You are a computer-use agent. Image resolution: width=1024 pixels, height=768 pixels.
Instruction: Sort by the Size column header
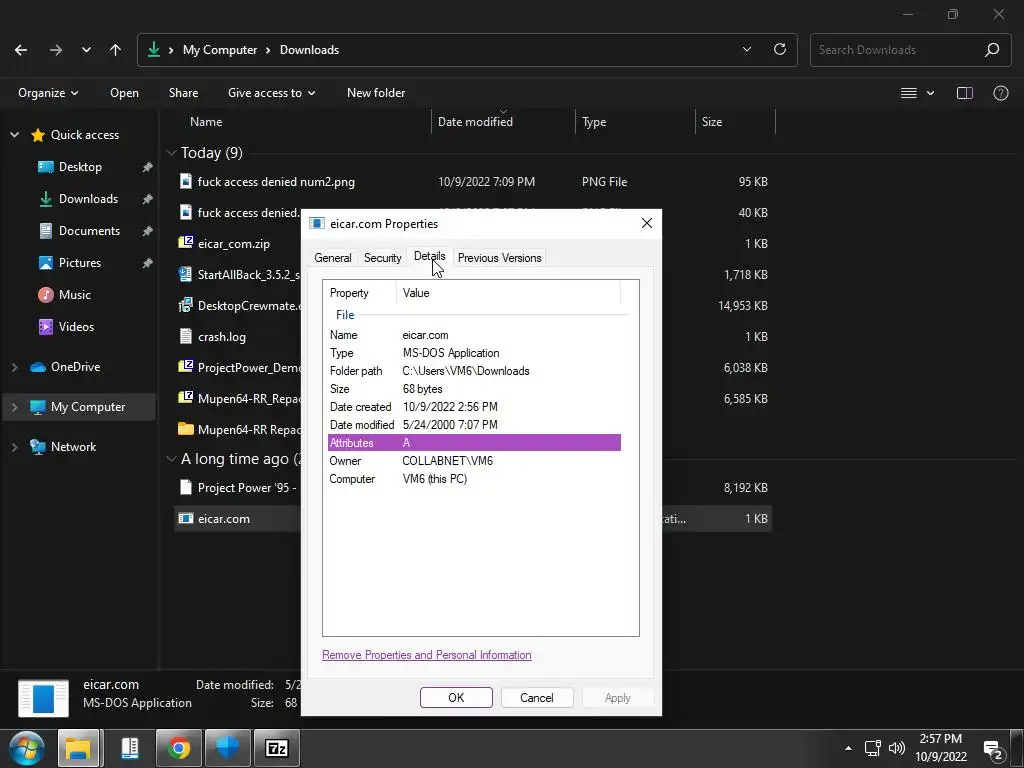coord(712,121)
